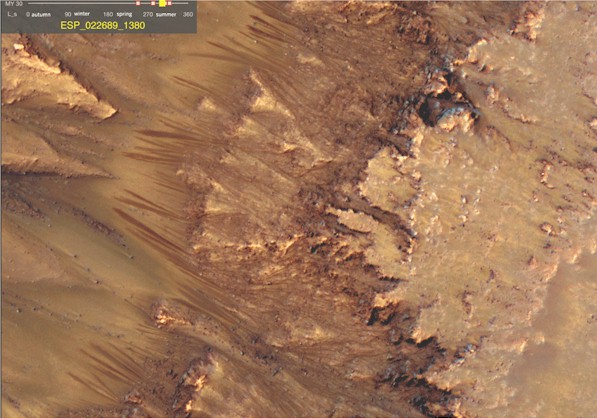Click the 180 degree tick label

click(108, 14)
